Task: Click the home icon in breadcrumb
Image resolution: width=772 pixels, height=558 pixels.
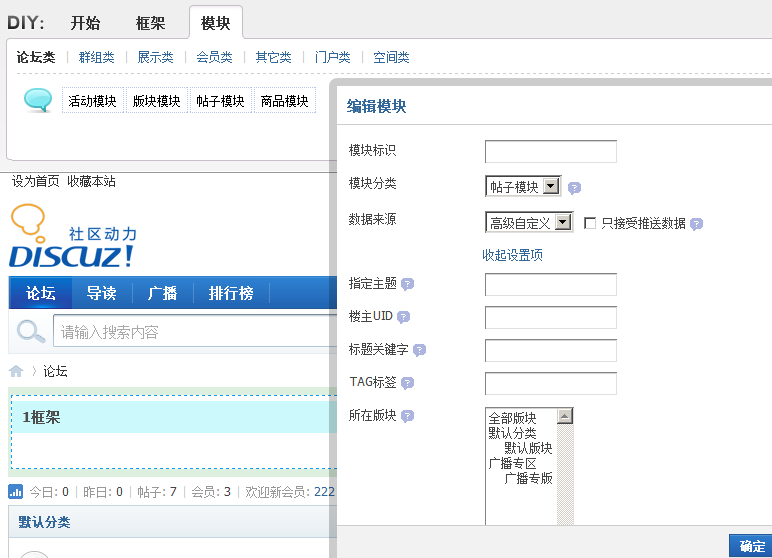Action: pos(16,371)
